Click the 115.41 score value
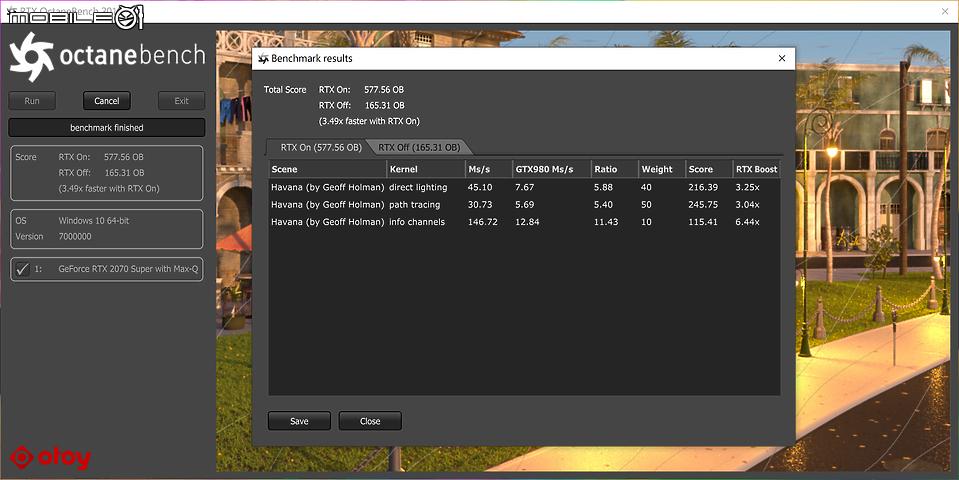The width and height of the screenshot is (959, 480). click(703, 222)
